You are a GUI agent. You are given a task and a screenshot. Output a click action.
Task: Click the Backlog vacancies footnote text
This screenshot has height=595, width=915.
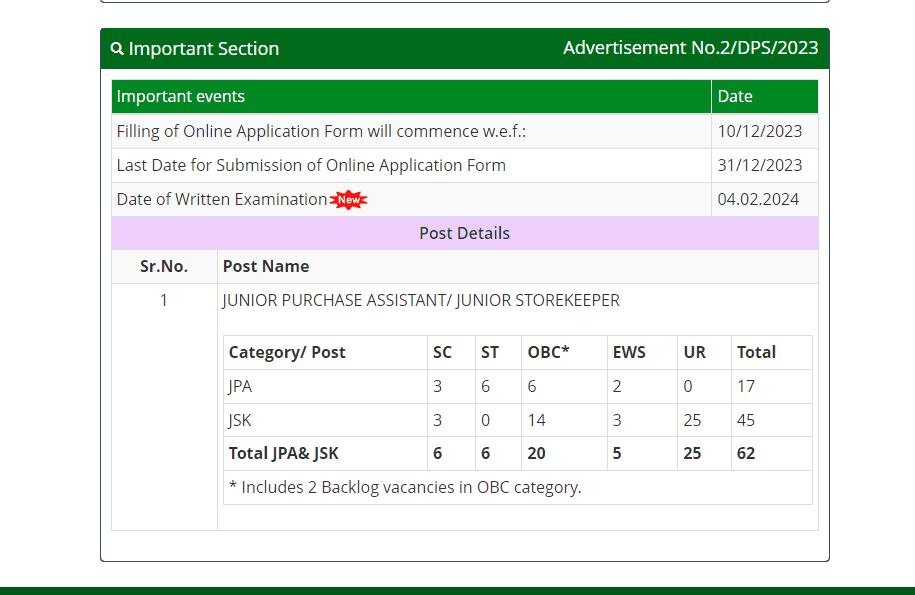click(405, 487)
